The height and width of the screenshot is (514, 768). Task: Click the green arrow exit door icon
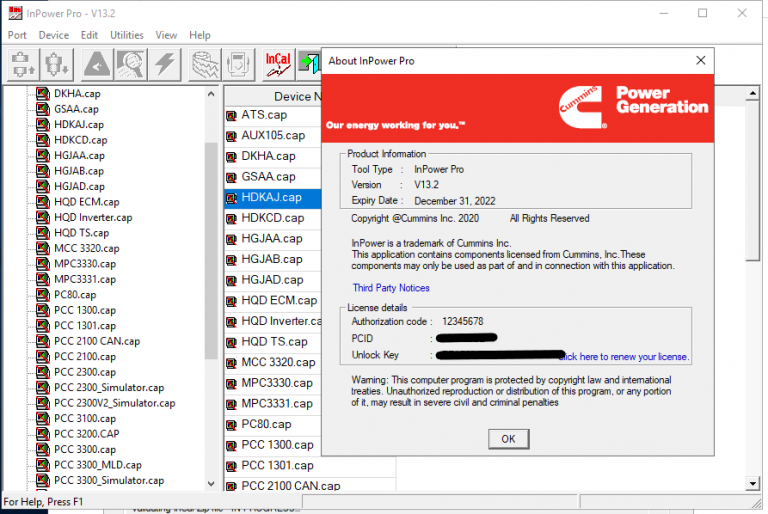tap(310, 64)
